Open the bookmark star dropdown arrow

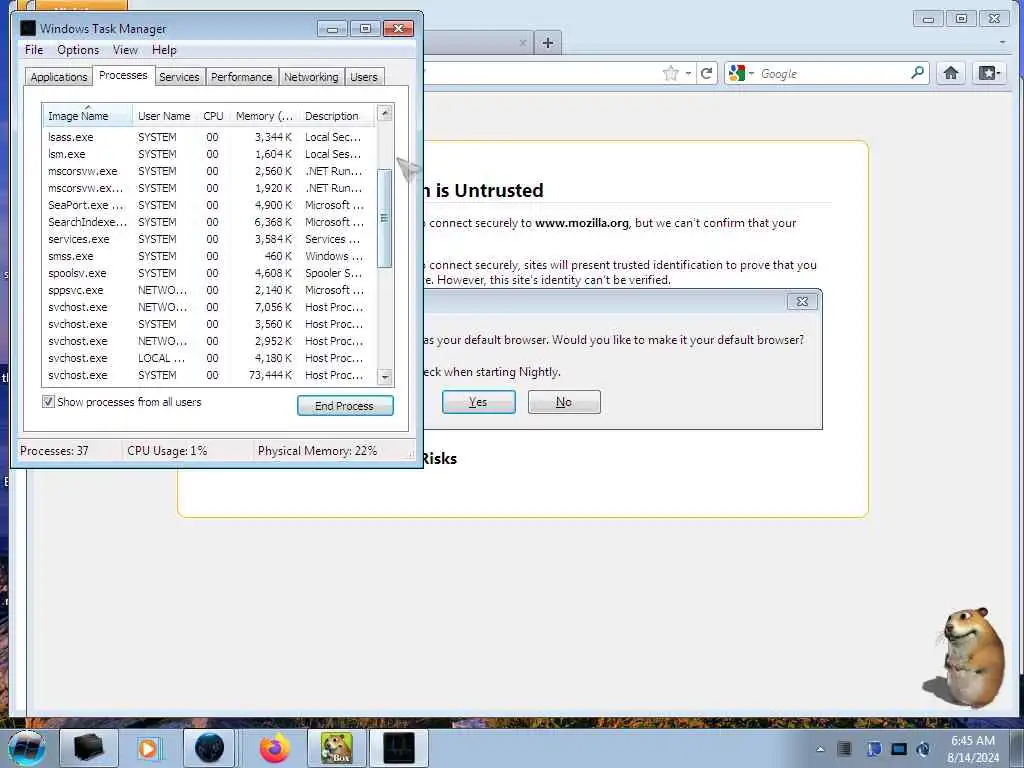click(688, 74)
